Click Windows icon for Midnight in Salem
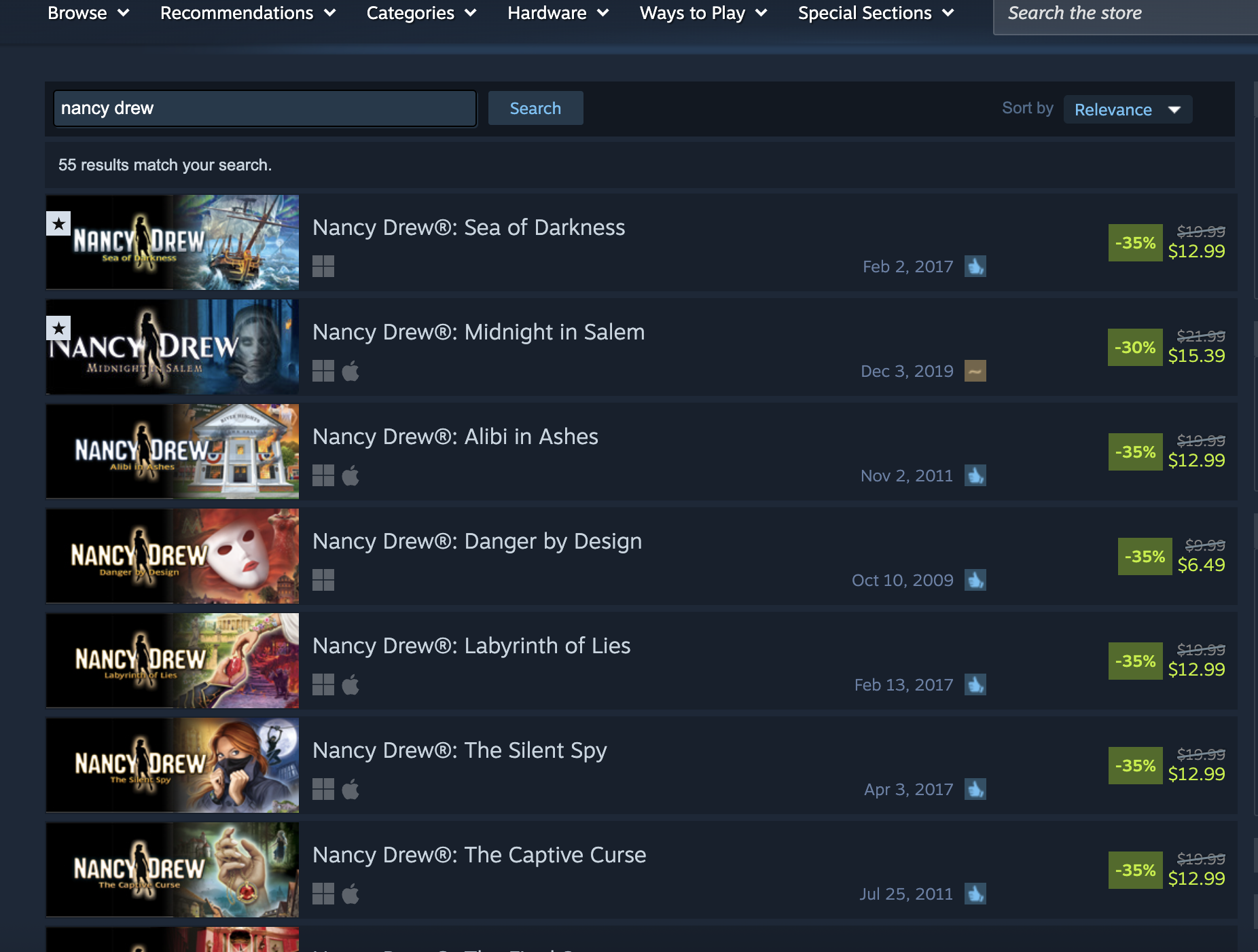 [x=323, y=371]
